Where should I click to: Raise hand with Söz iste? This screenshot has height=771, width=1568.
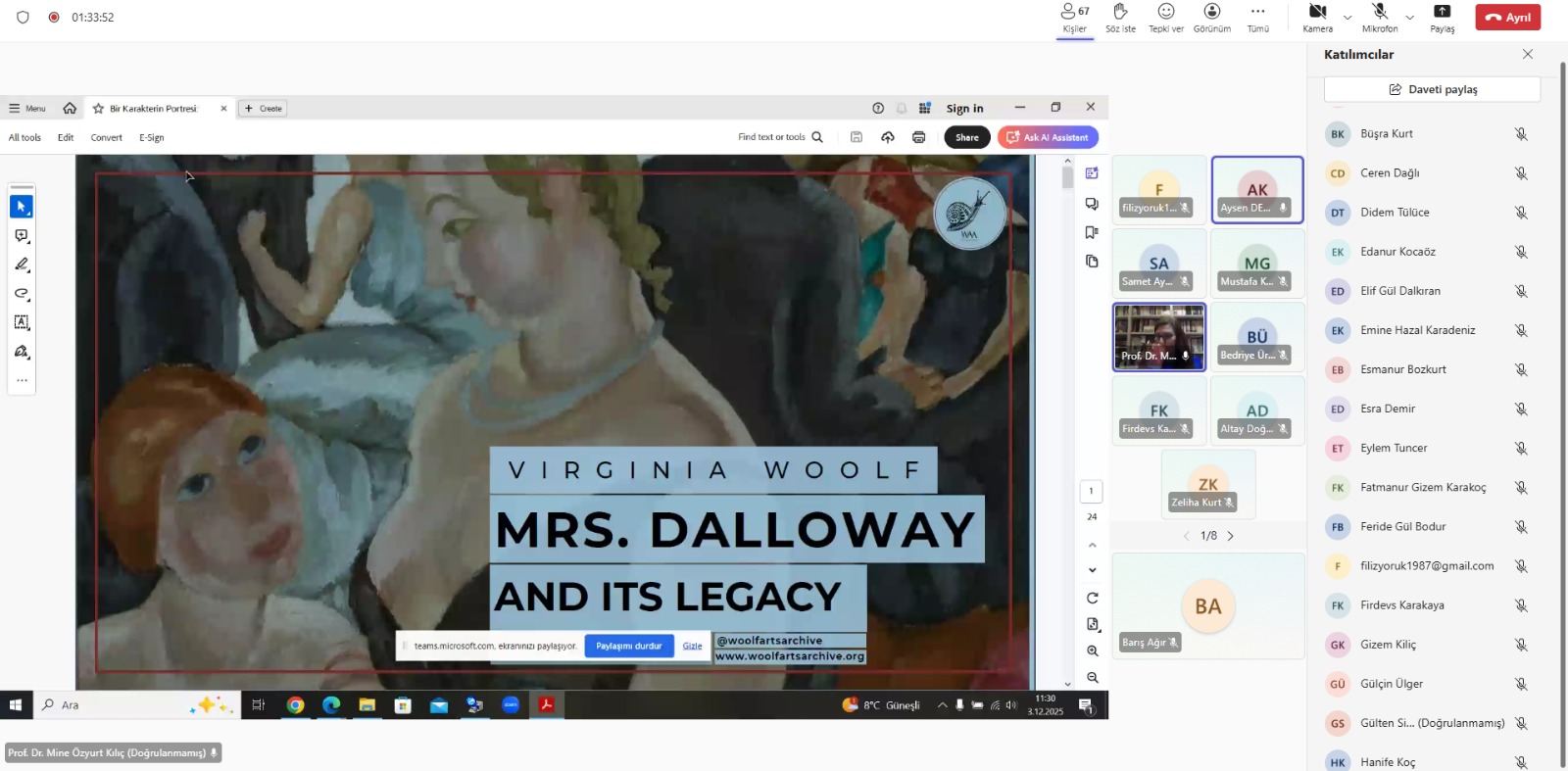(x=1120, y=17)
